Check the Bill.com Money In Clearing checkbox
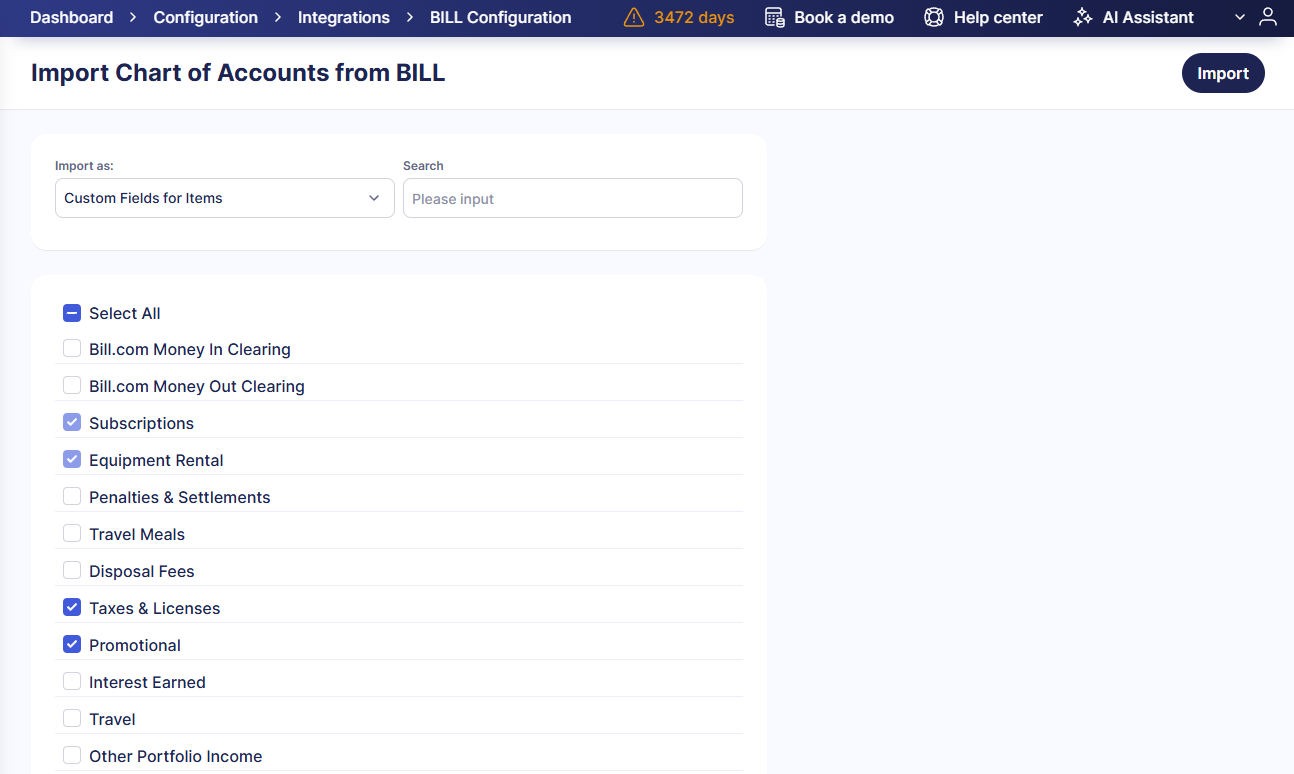1294x774 pixels. tap(72, 349)
